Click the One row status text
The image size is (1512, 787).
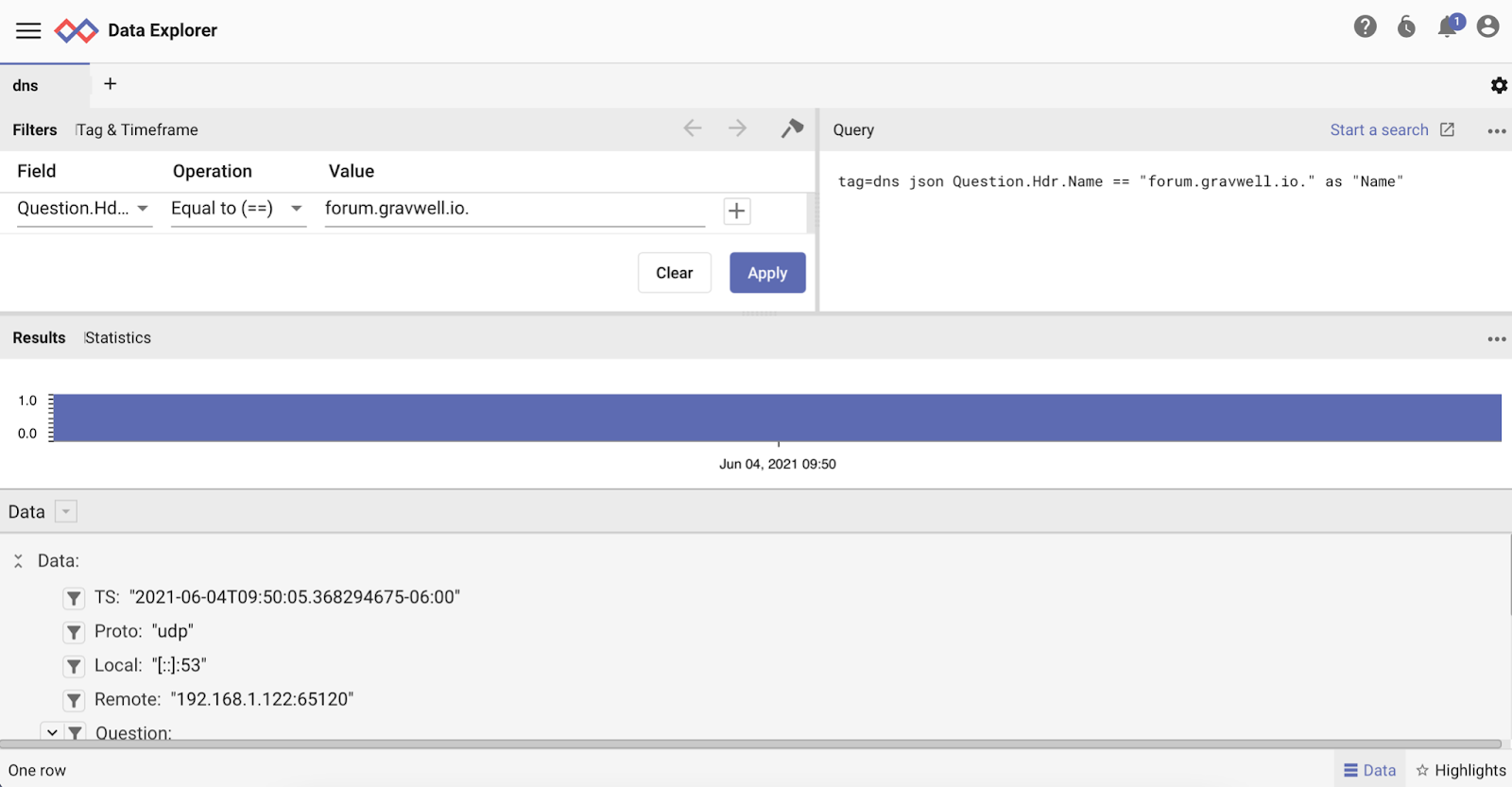(x=38, y=771)
